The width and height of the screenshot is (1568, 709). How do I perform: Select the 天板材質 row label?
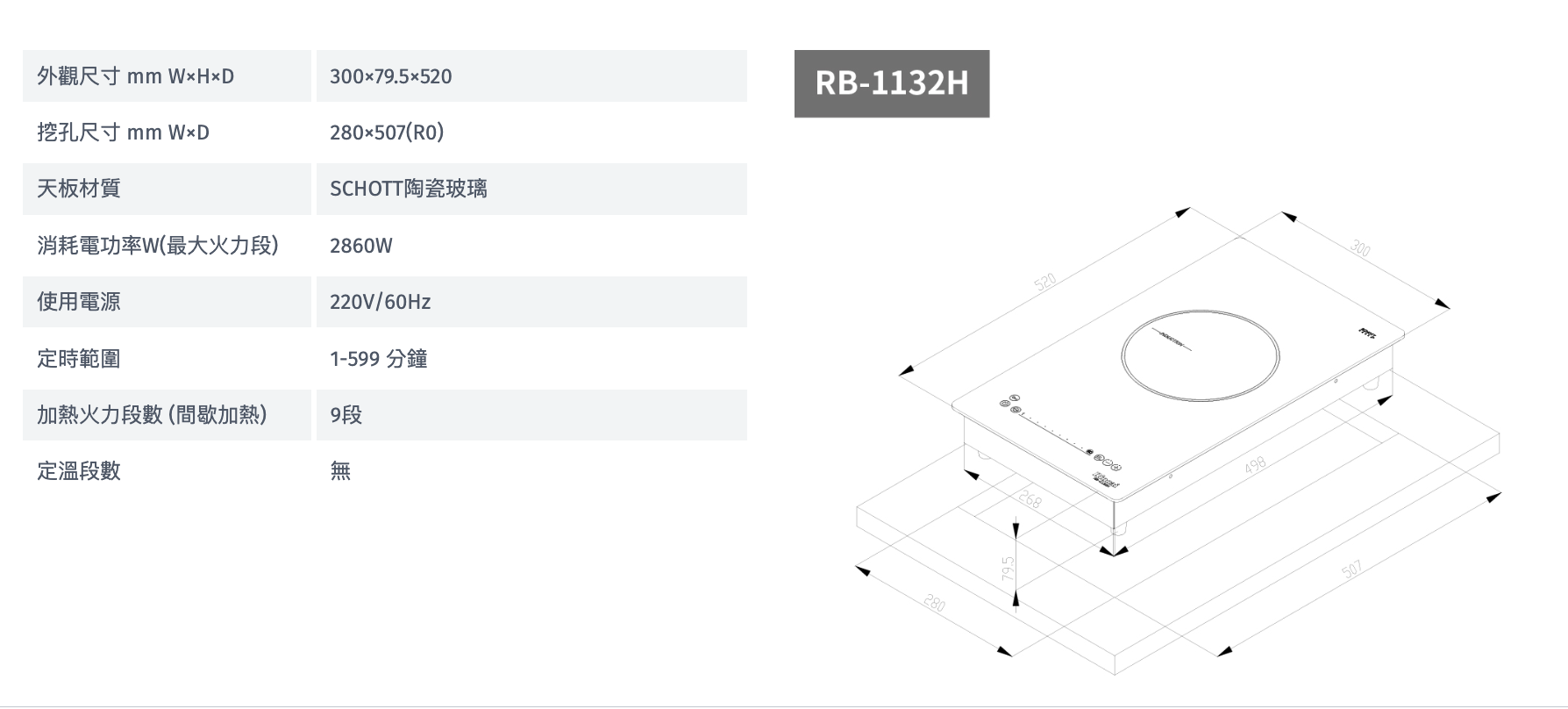pos(79,189)
